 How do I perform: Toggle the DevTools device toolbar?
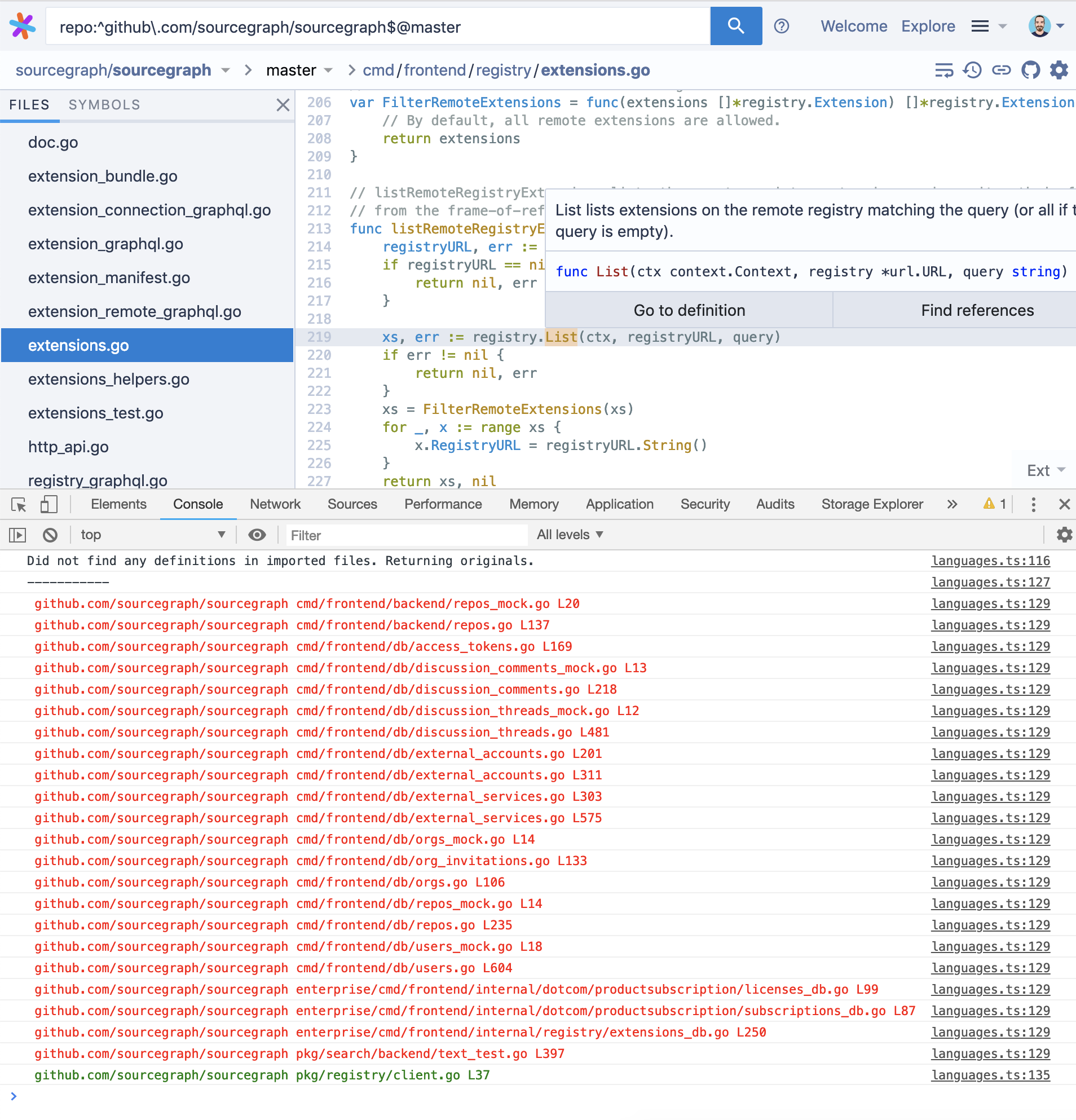(48, 505)
